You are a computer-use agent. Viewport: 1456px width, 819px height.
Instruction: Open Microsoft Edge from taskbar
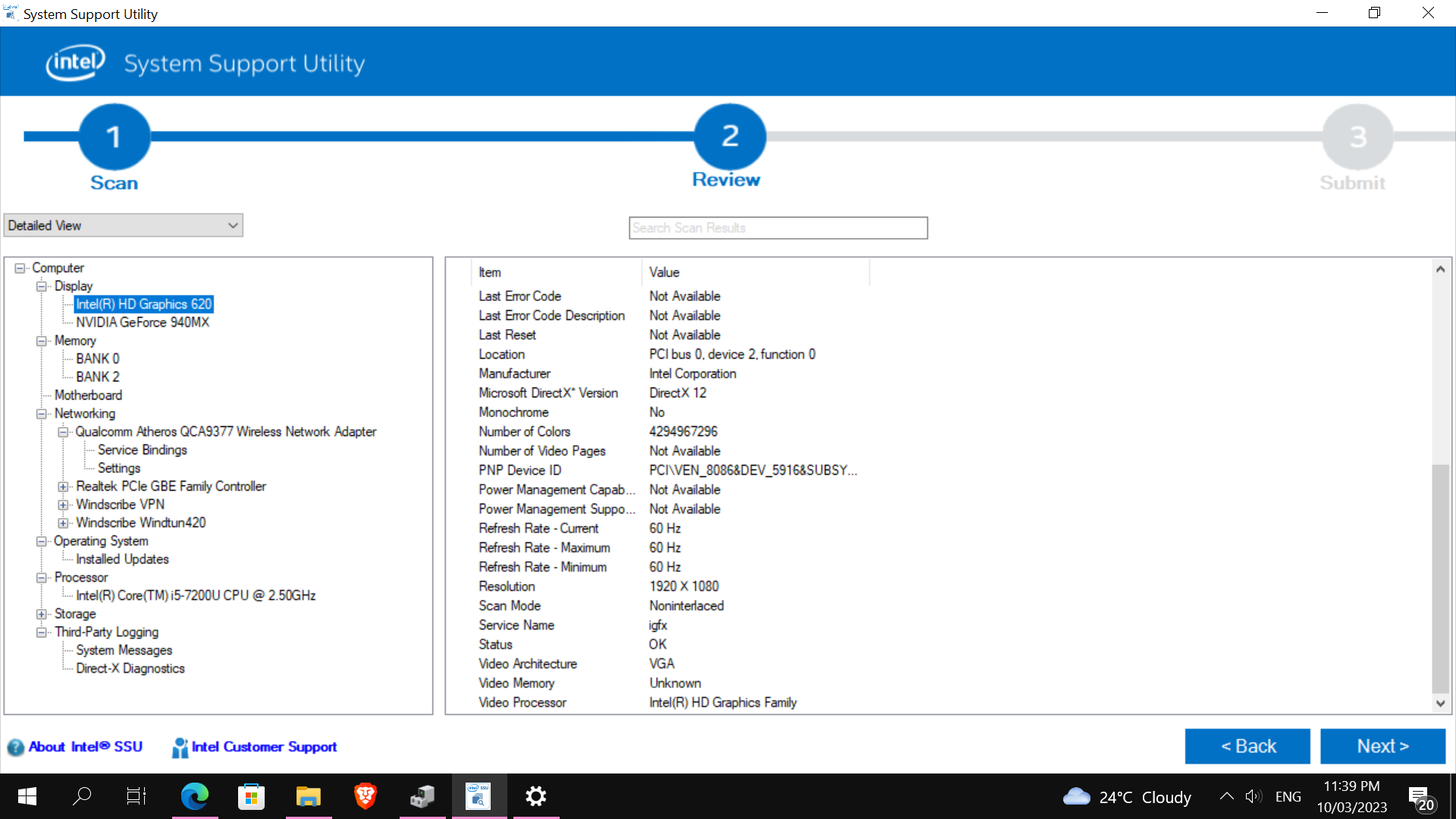click(194, 796)
